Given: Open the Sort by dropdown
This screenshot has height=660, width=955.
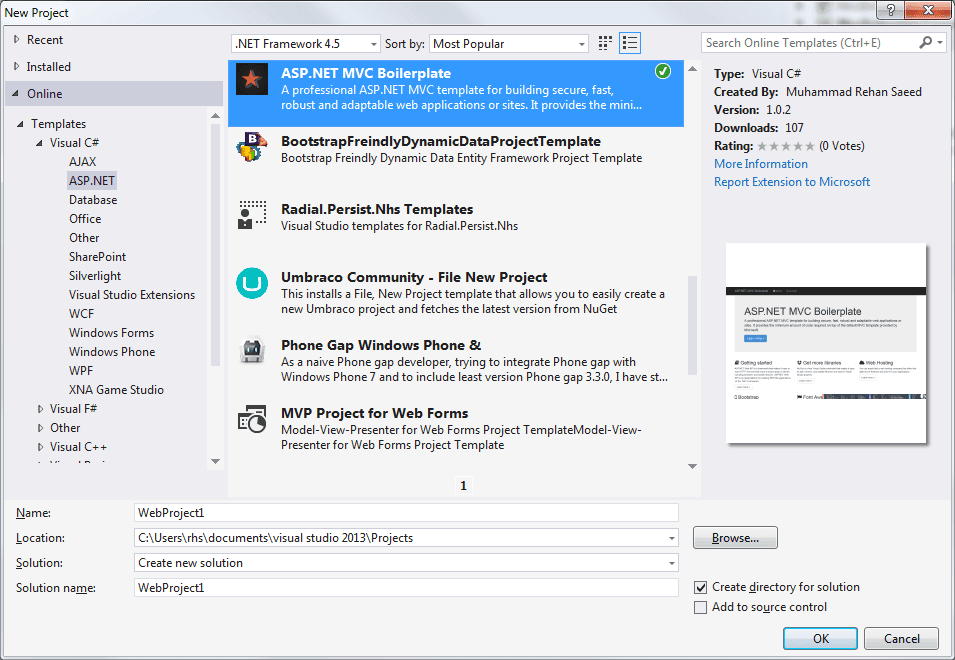Looking at the screenshot, I should pos(579,42).
